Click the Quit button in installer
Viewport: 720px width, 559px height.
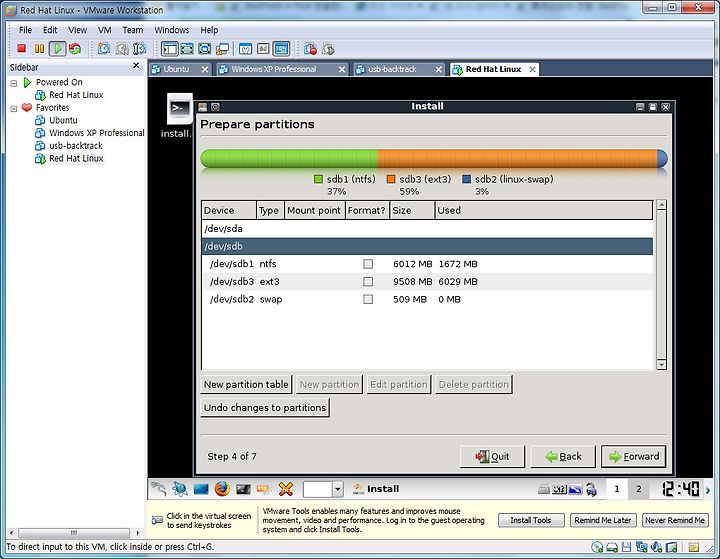tap(492, 457)
